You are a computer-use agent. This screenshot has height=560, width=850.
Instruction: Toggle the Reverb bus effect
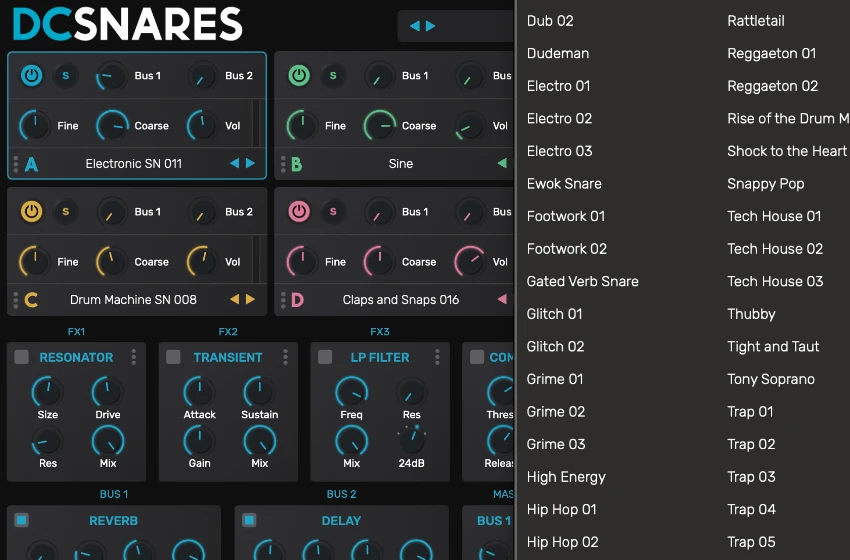(x=22, y=520)
